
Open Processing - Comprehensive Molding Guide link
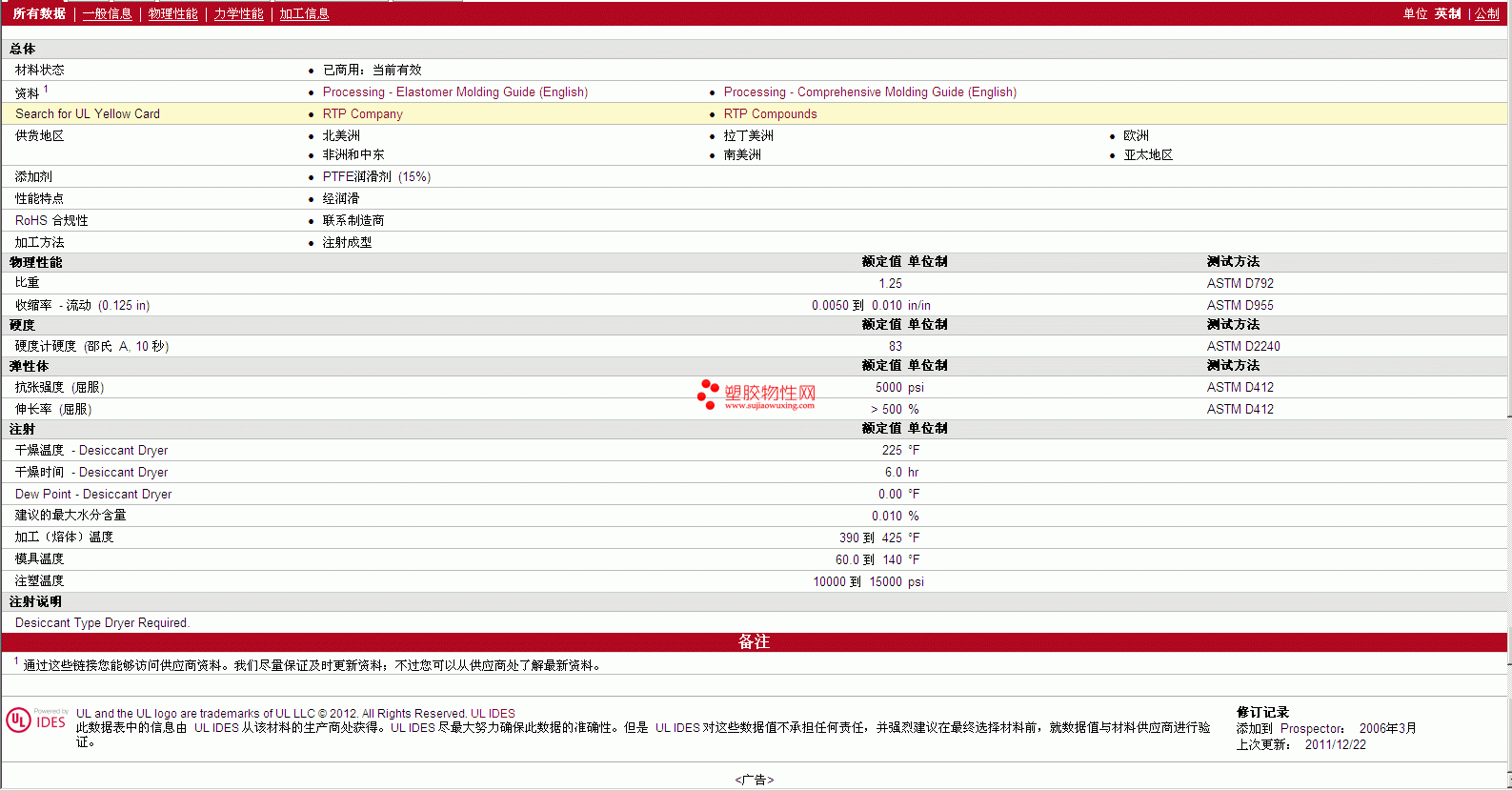(870, 91)
